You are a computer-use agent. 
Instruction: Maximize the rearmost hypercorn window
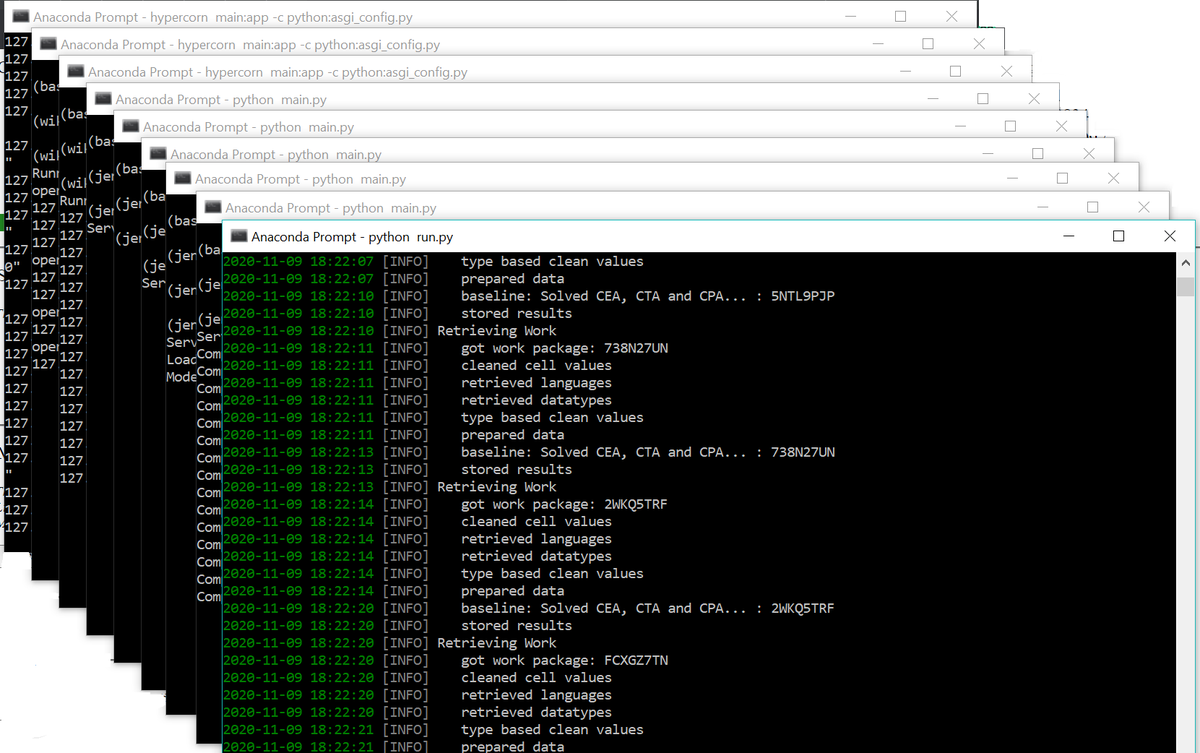click(x=900, y=17)
